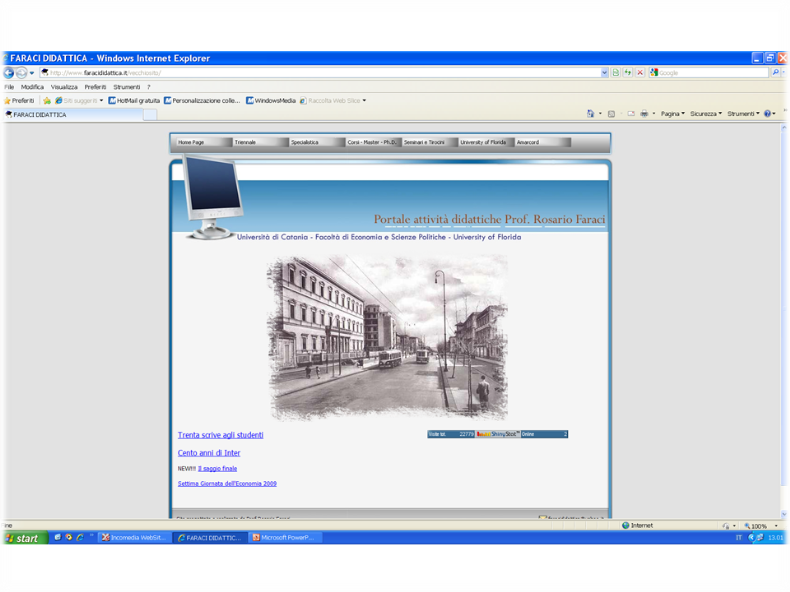Open the Preferiti star favorites button
Viewport: 790px width, 592px height.
(19, 101)
